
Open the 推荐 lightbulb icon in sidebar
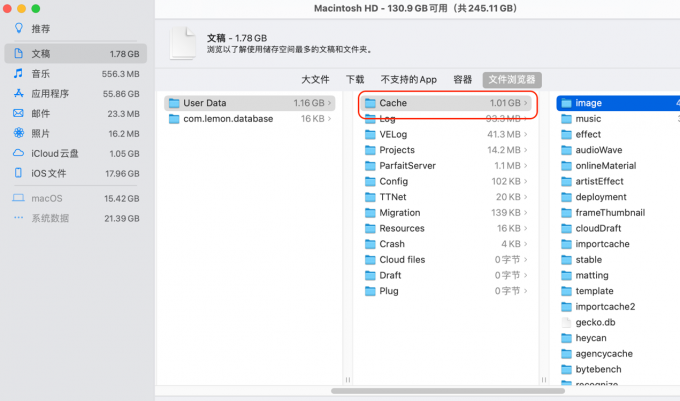[19, 29]
